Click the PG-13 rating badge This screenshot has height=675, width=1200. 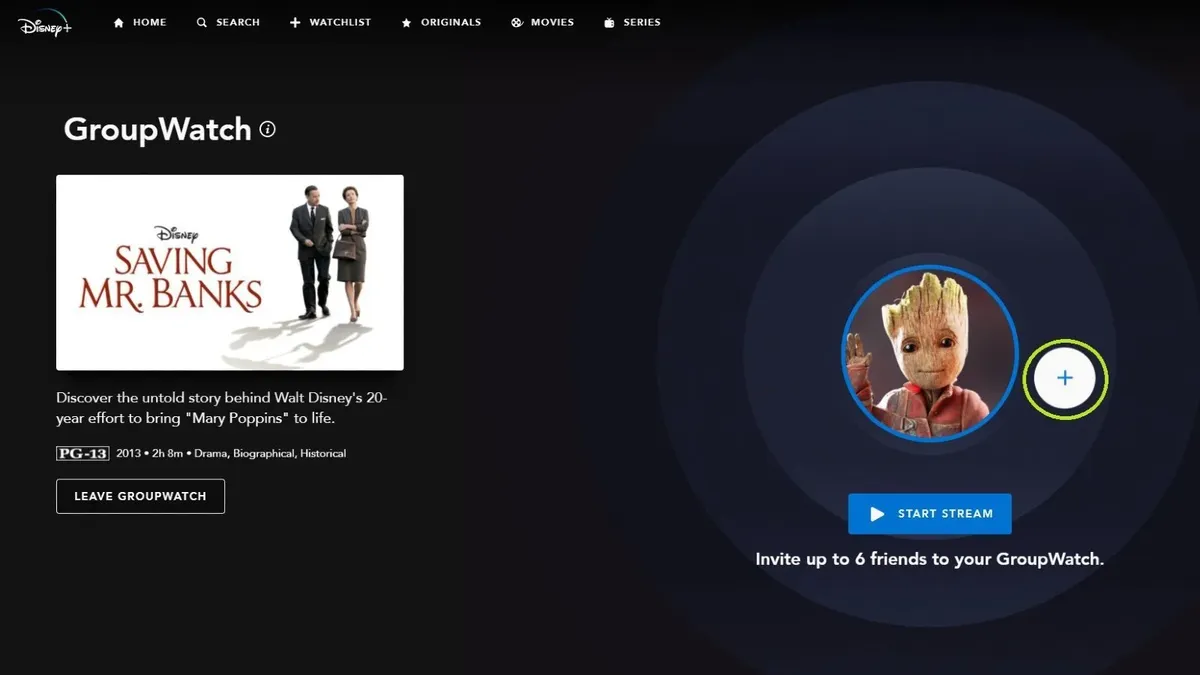pos(82,453)
